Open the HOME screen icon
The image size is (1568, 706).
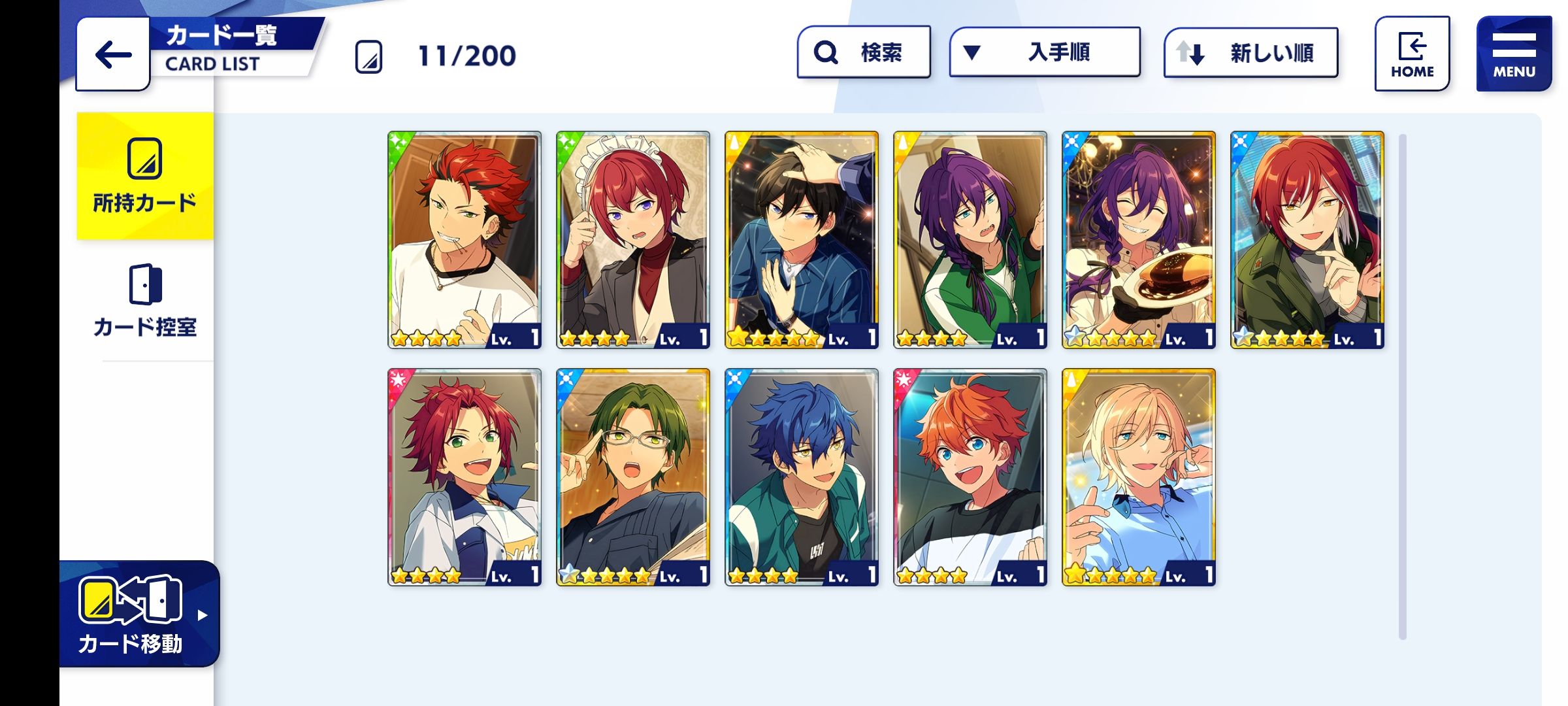pos(1412,54)
